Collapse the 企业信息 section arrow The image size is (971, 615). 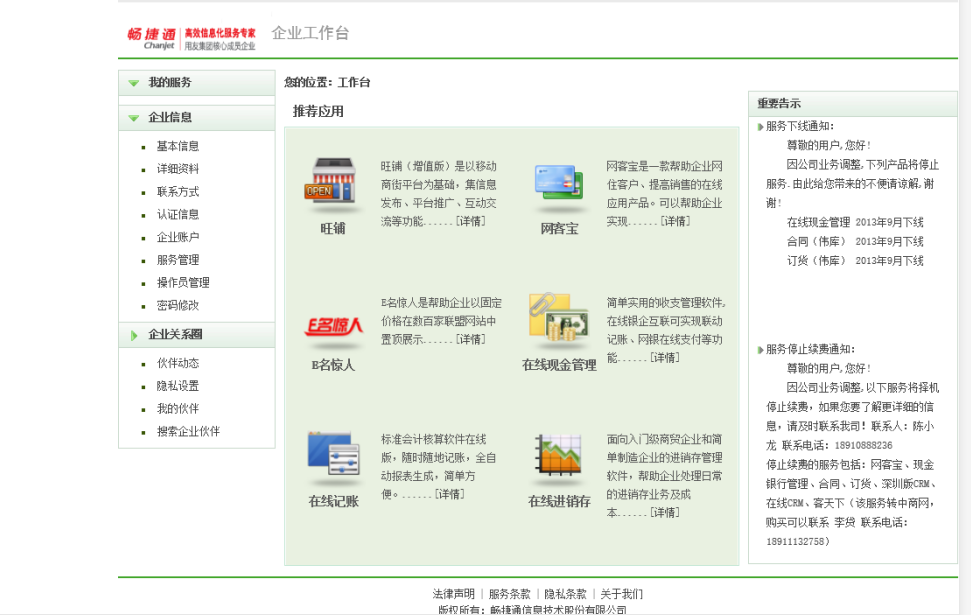click(133, 118)
